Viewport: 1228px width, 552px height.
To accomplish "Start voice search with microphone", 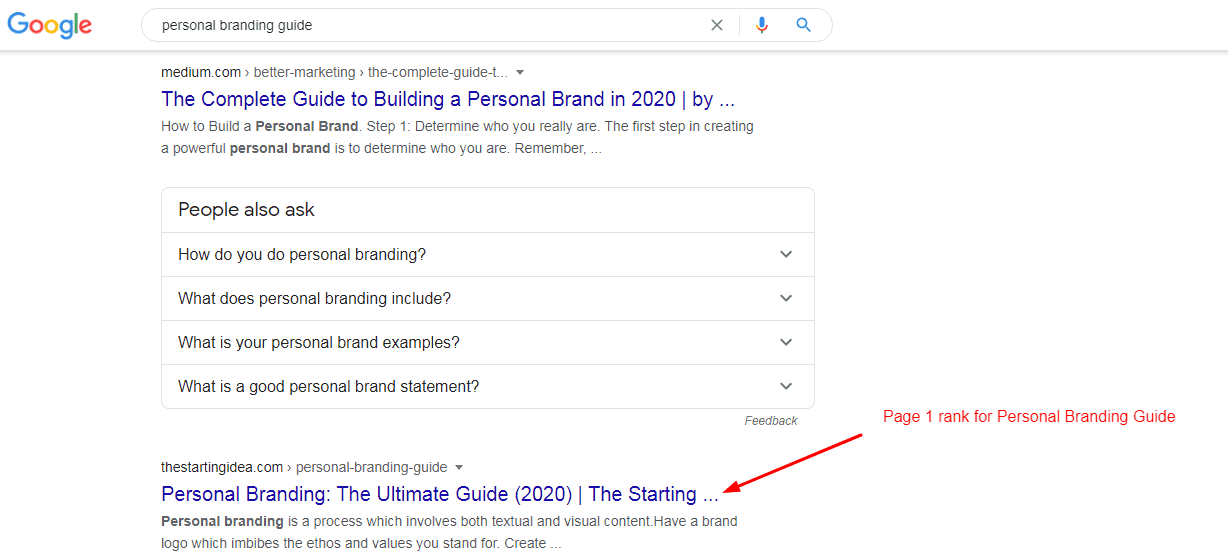I will 762,26.
